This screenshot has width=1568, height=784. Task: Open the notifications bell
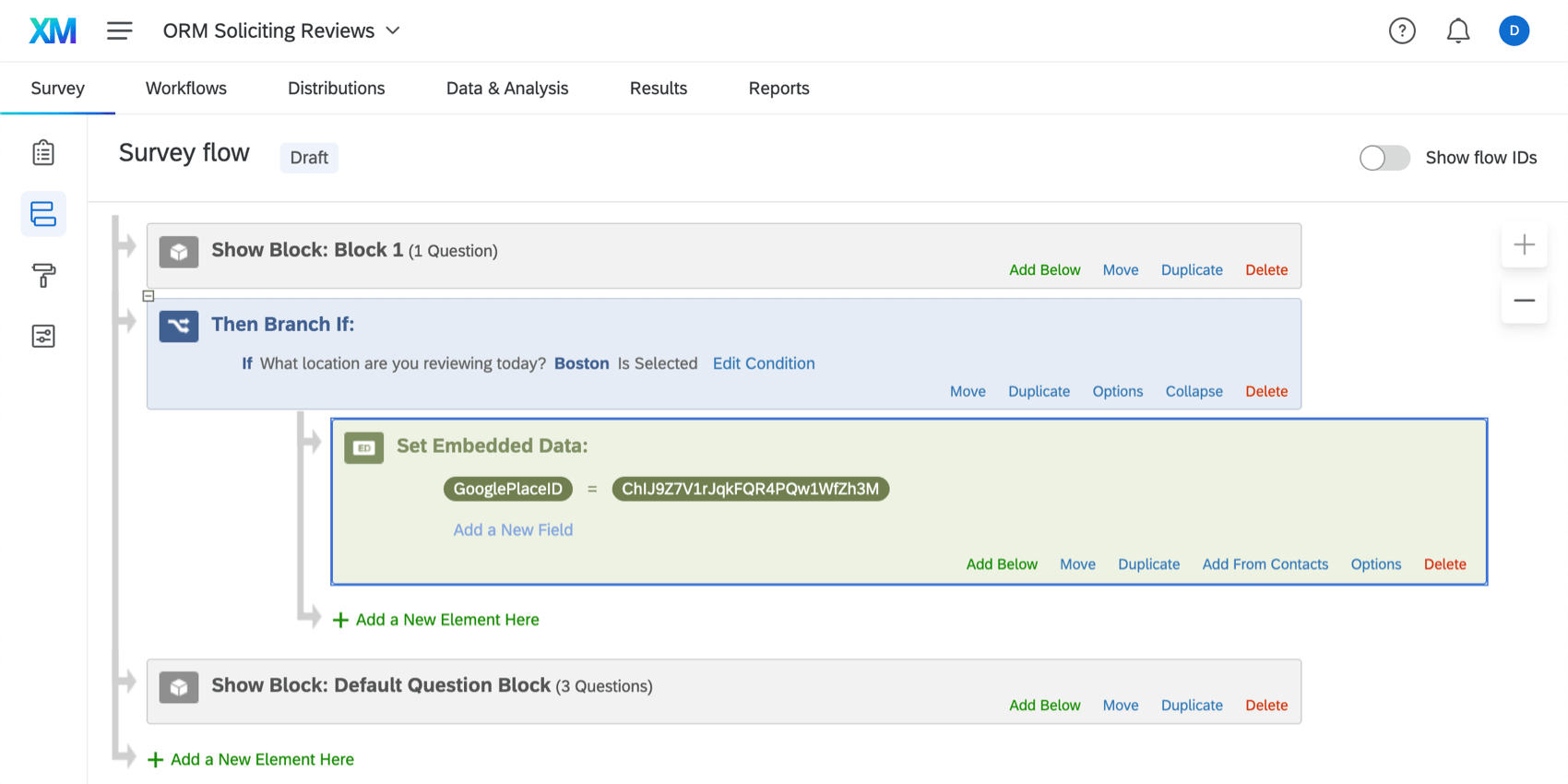[1457, 30]
